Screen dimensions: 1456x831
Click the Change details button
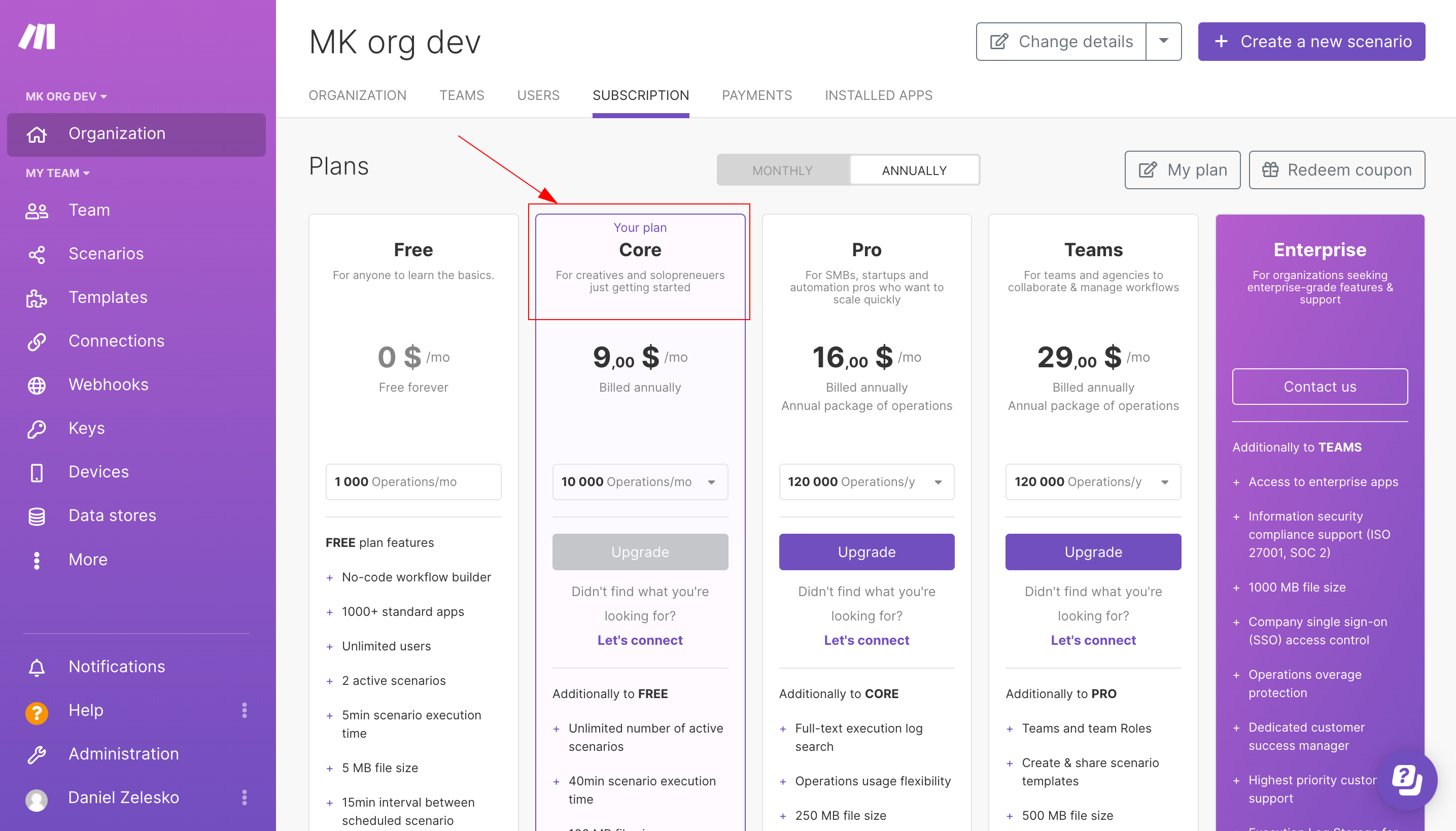tap(1060, 42)
